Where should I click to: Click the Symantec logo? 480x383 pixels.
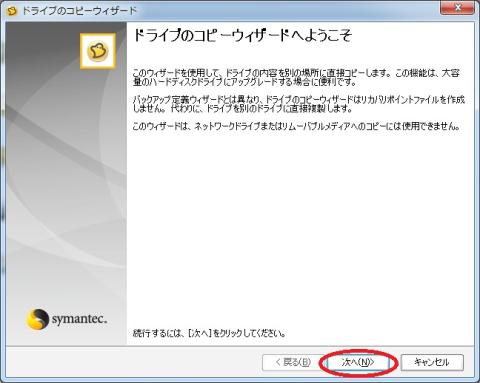coord(66,319)
